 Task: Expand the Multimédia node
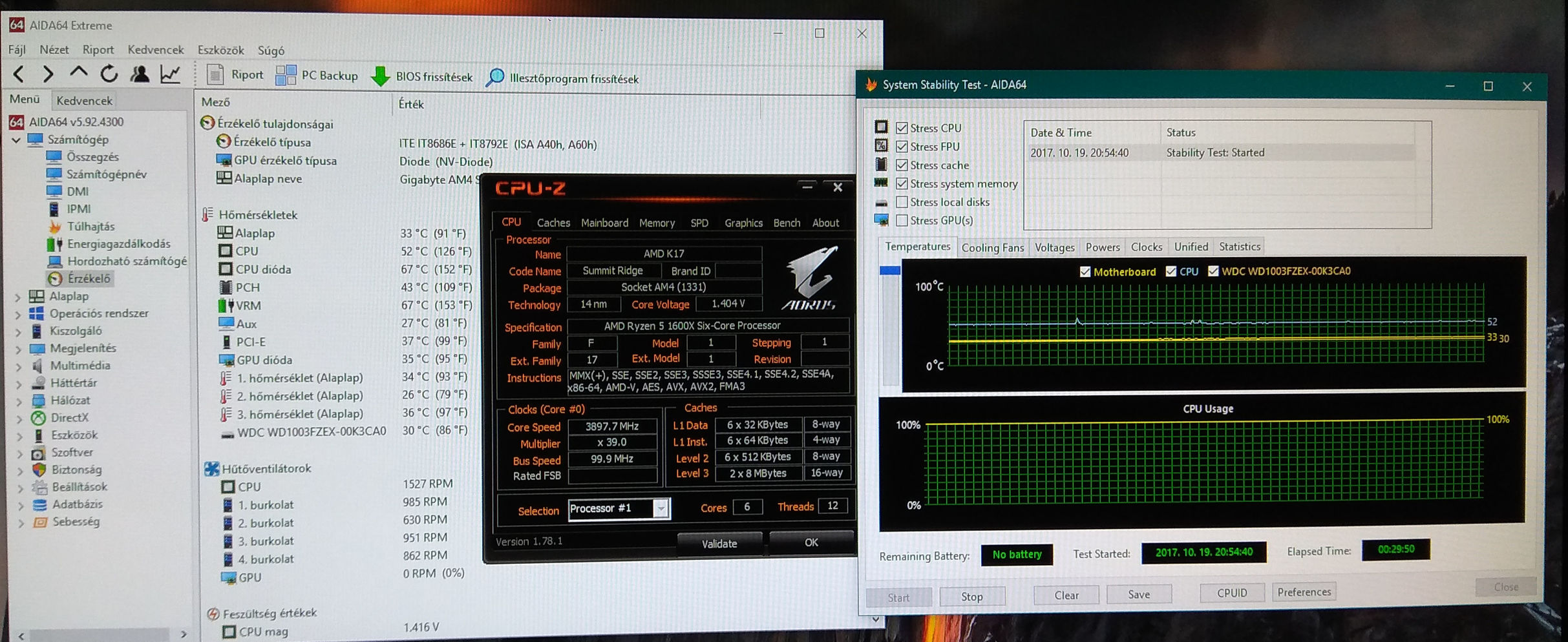coord(18,366)
